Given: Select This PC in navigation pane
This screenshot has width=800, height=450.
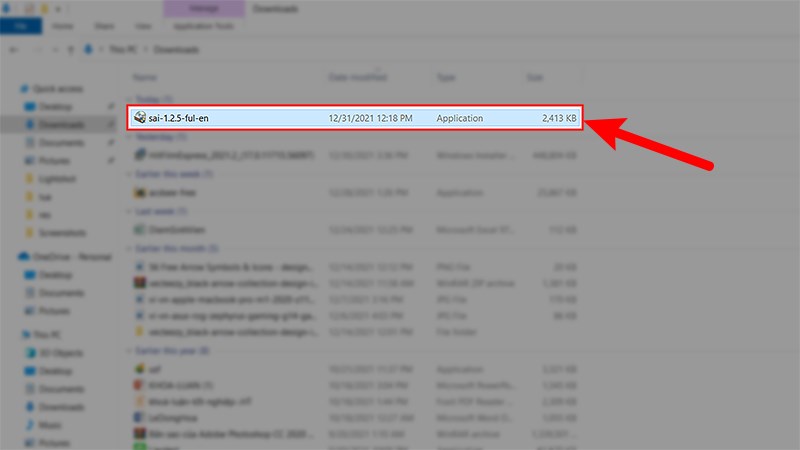Looking at the screenshot, I should (47, 335).
